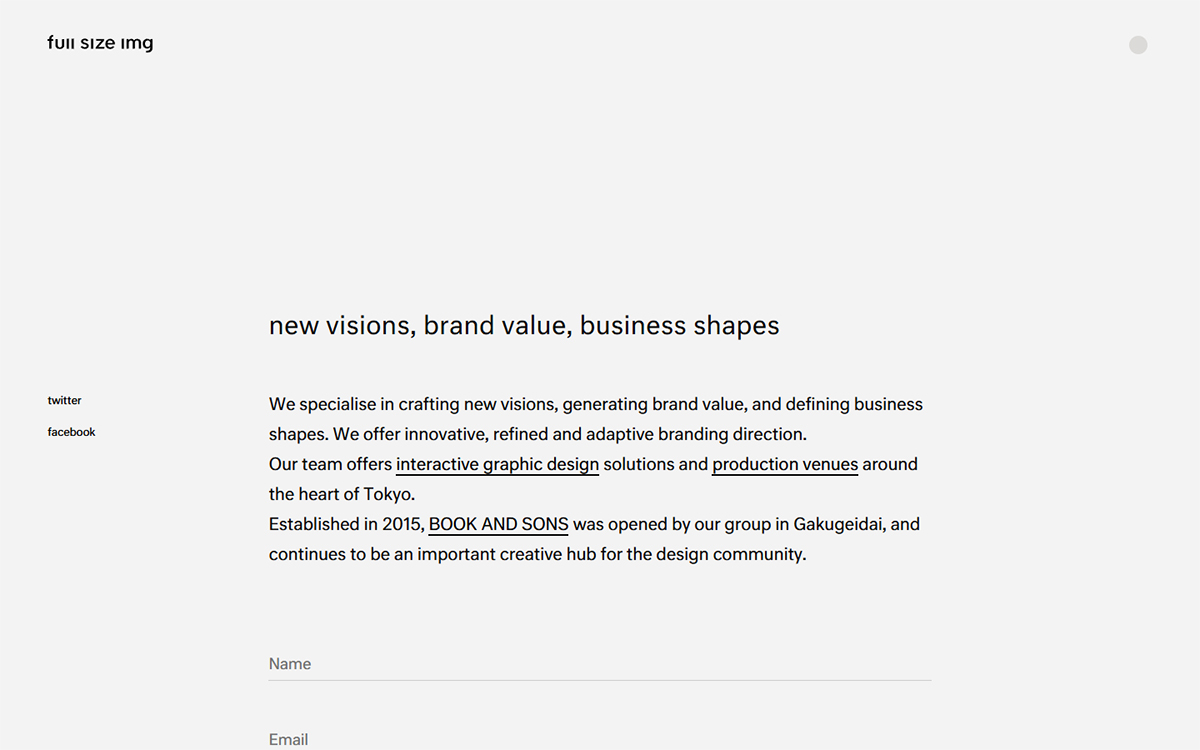
Task: Click the text 'the heart of Tokyo'
Action: (x=341, y=495)
